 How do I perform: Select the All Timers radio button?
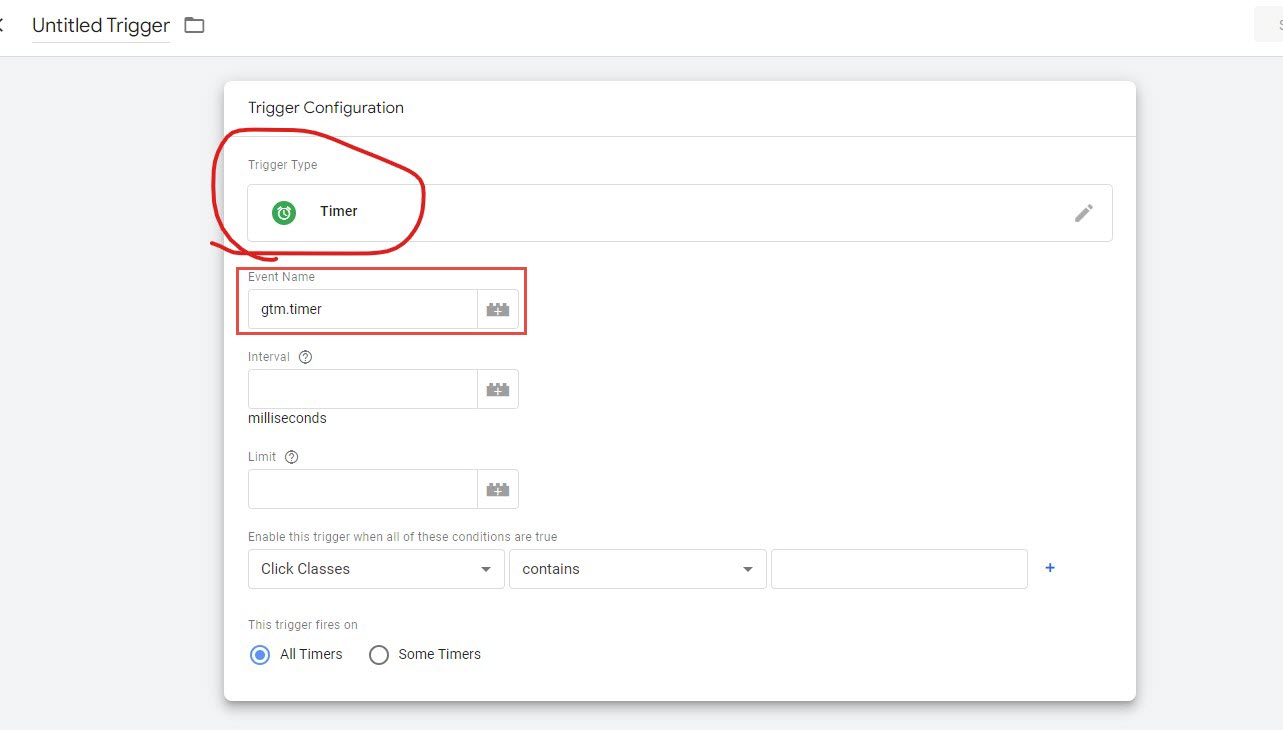tap(260, 655)
